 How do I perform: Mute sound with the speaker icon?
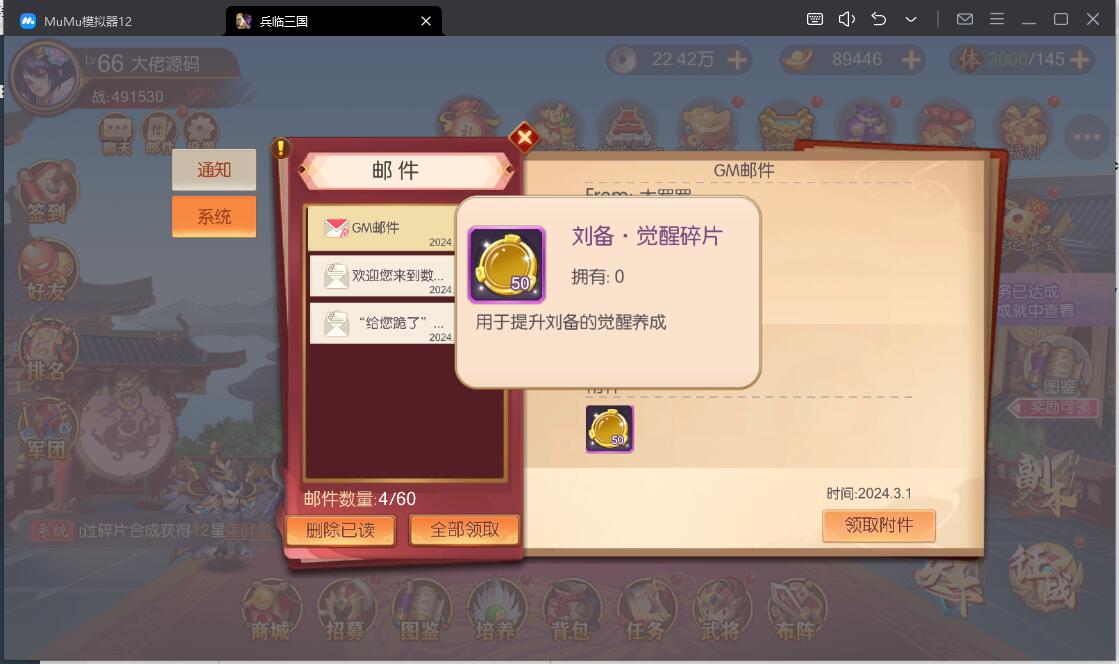(846, 19)
